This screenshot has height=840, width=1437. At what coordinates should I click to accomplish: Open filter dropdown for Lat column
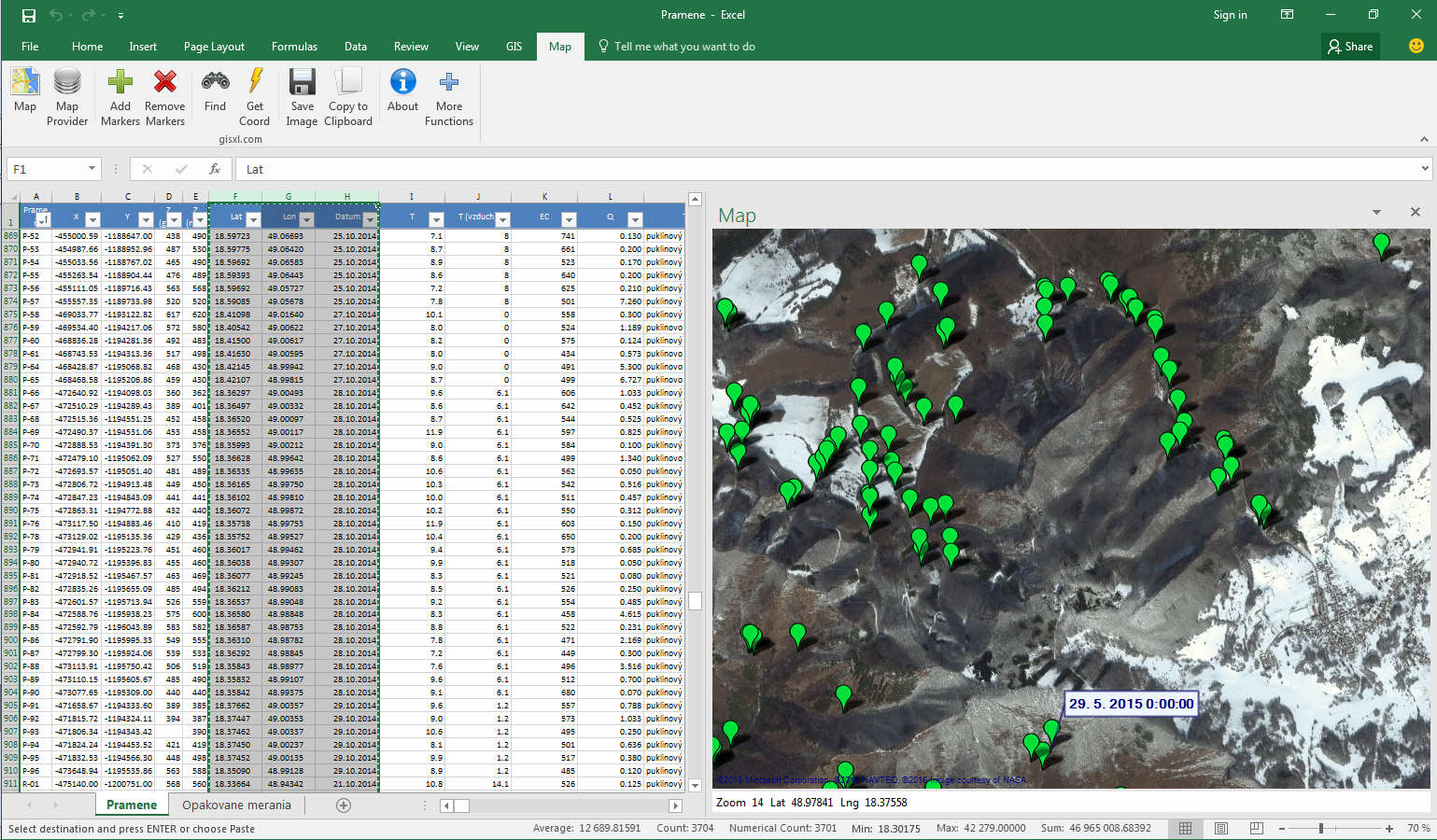coord(253,219)
